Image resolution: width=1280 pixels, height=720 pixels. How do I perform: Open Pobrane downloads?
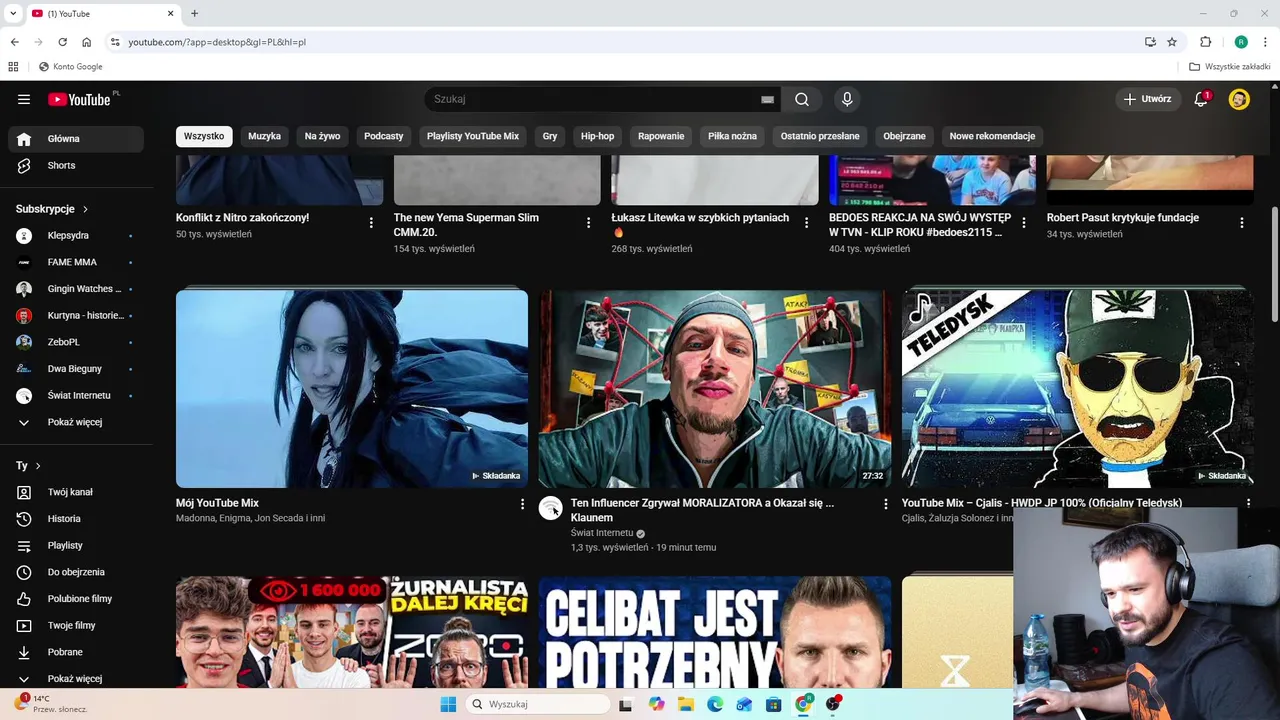coord(76,652)
